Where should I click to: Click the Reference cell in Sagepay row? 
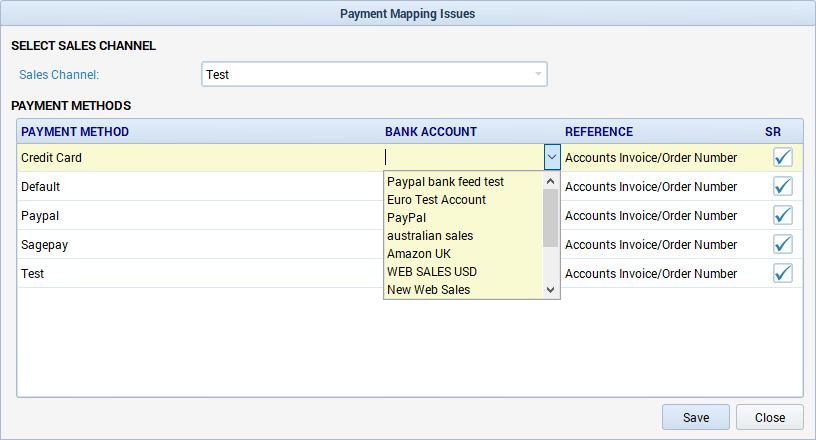651,245
